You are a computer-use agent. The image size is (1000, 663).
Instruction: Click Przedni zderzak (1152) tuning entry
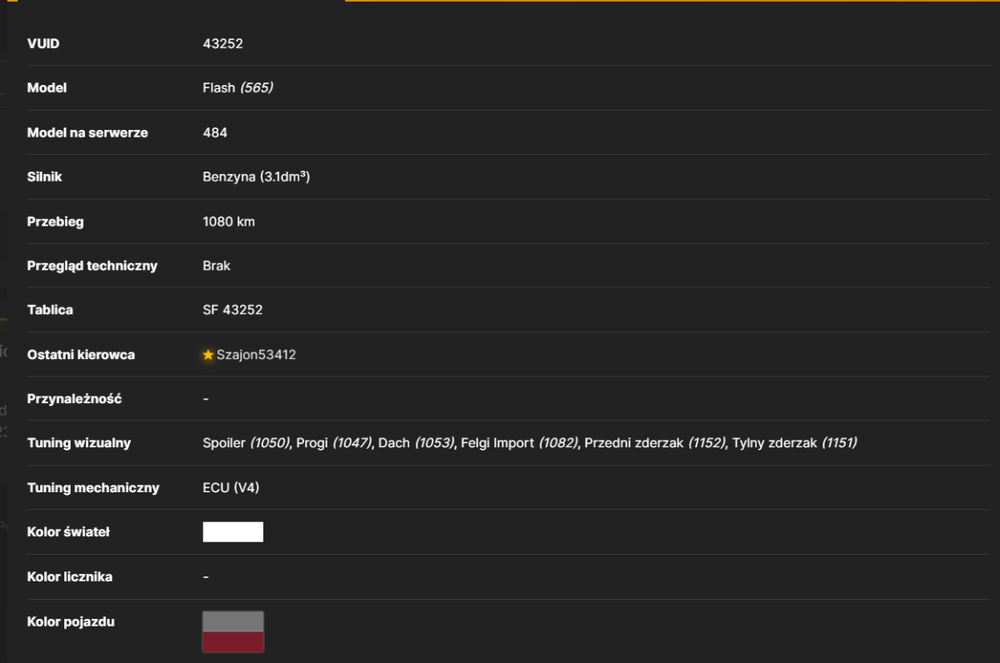click(x=655, y=443)
